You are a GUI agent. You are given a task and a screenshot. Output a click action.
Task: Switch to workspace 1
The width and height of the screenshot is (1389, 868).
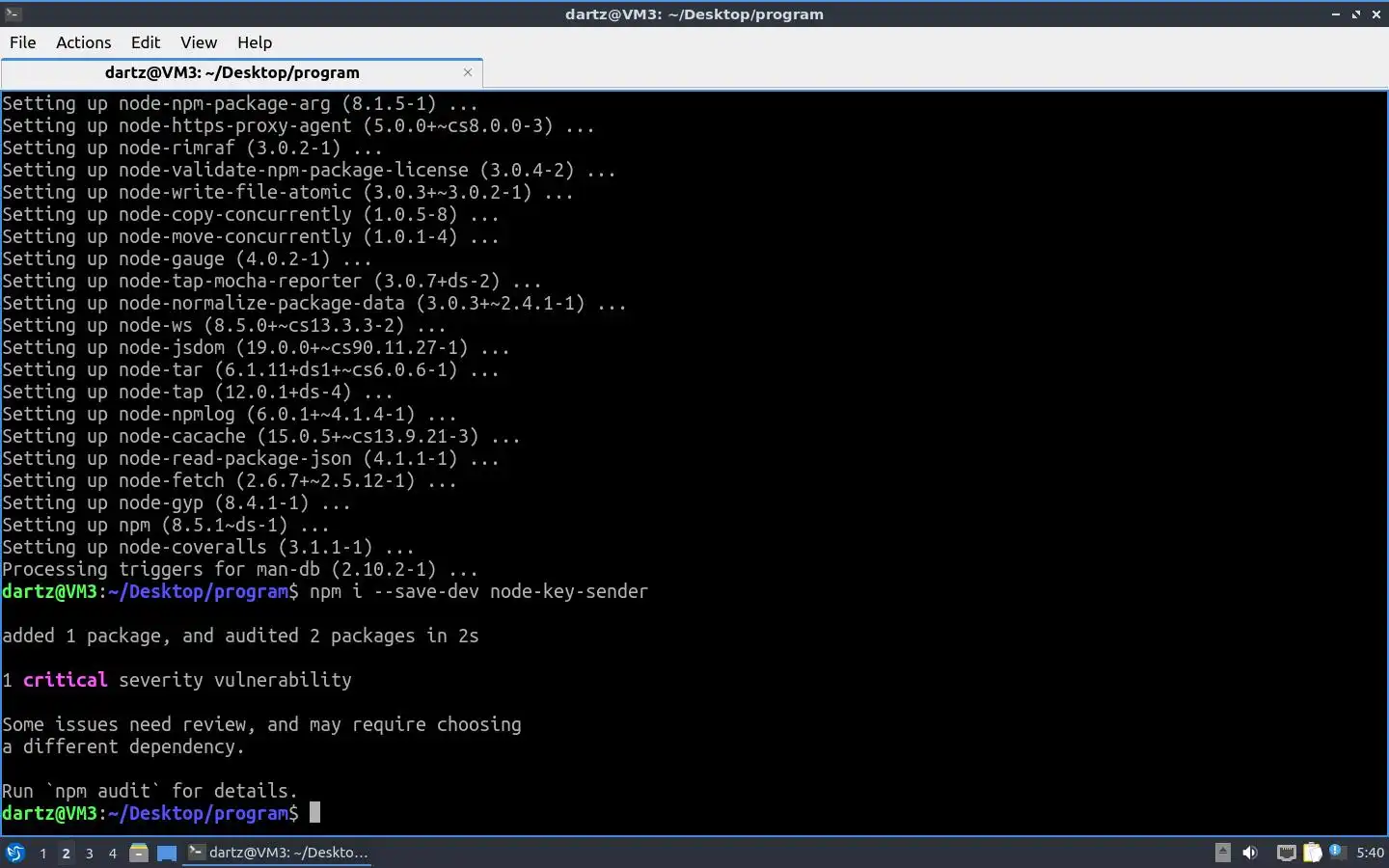point(42,853)
